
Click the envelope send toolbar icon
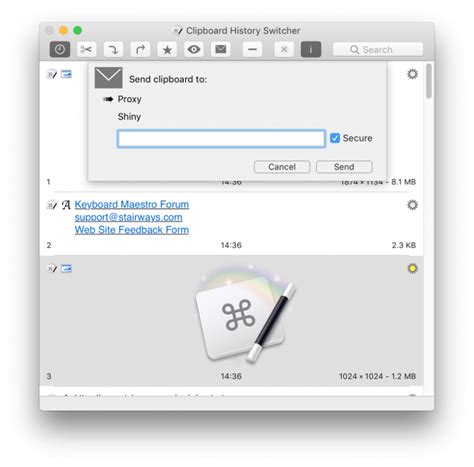(x=221, y=50)
